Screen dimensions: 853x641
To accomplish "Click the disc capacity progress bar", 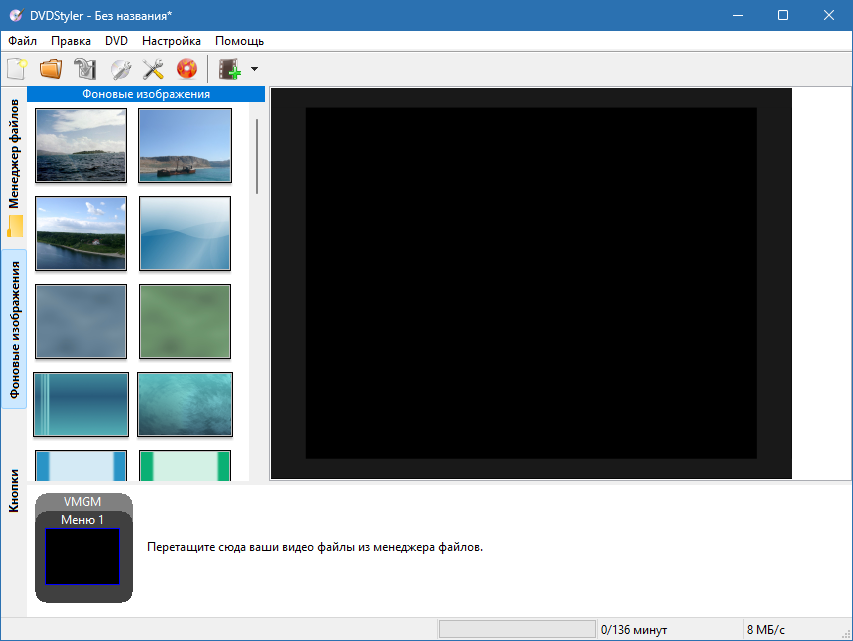I will (x=517, y=630).
